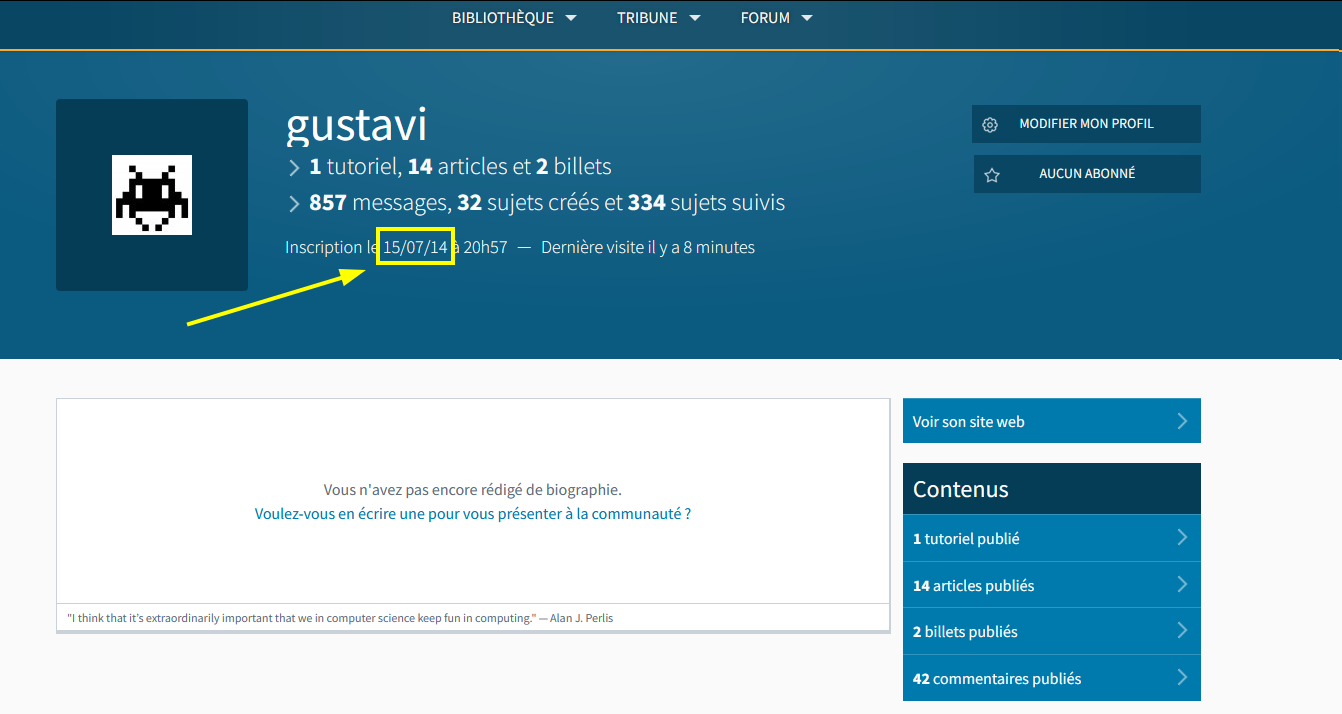Click the gustavi space invader avatar

tap(152, 195)
